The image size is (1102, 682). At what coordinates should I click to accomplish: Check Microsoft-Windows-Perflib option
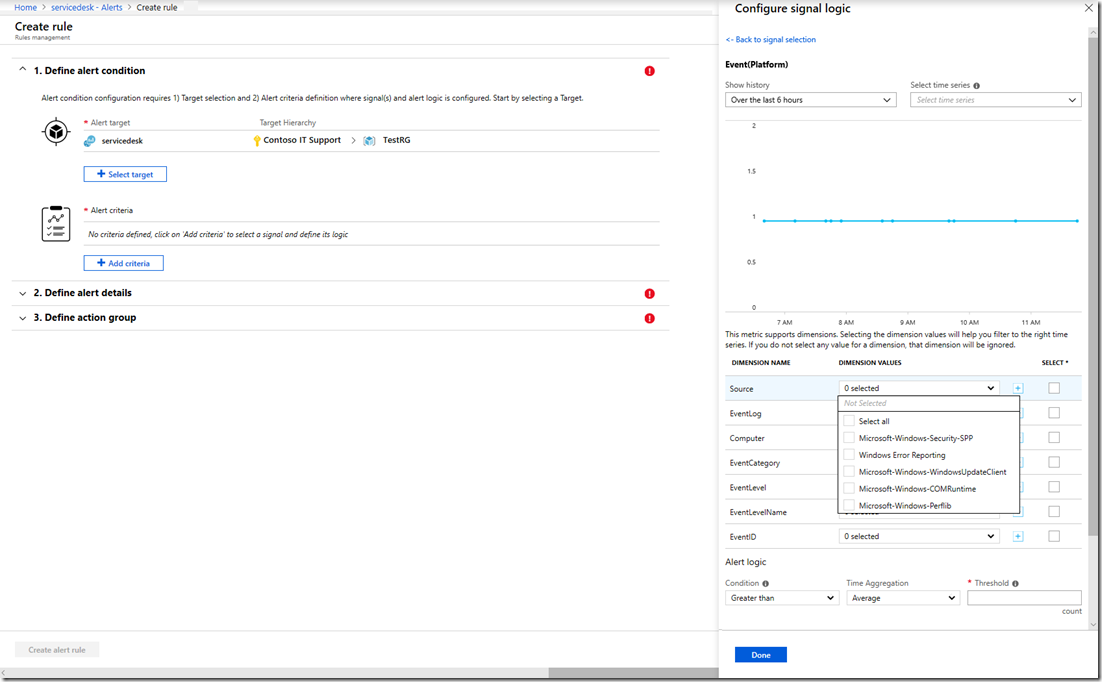(849, 506)
